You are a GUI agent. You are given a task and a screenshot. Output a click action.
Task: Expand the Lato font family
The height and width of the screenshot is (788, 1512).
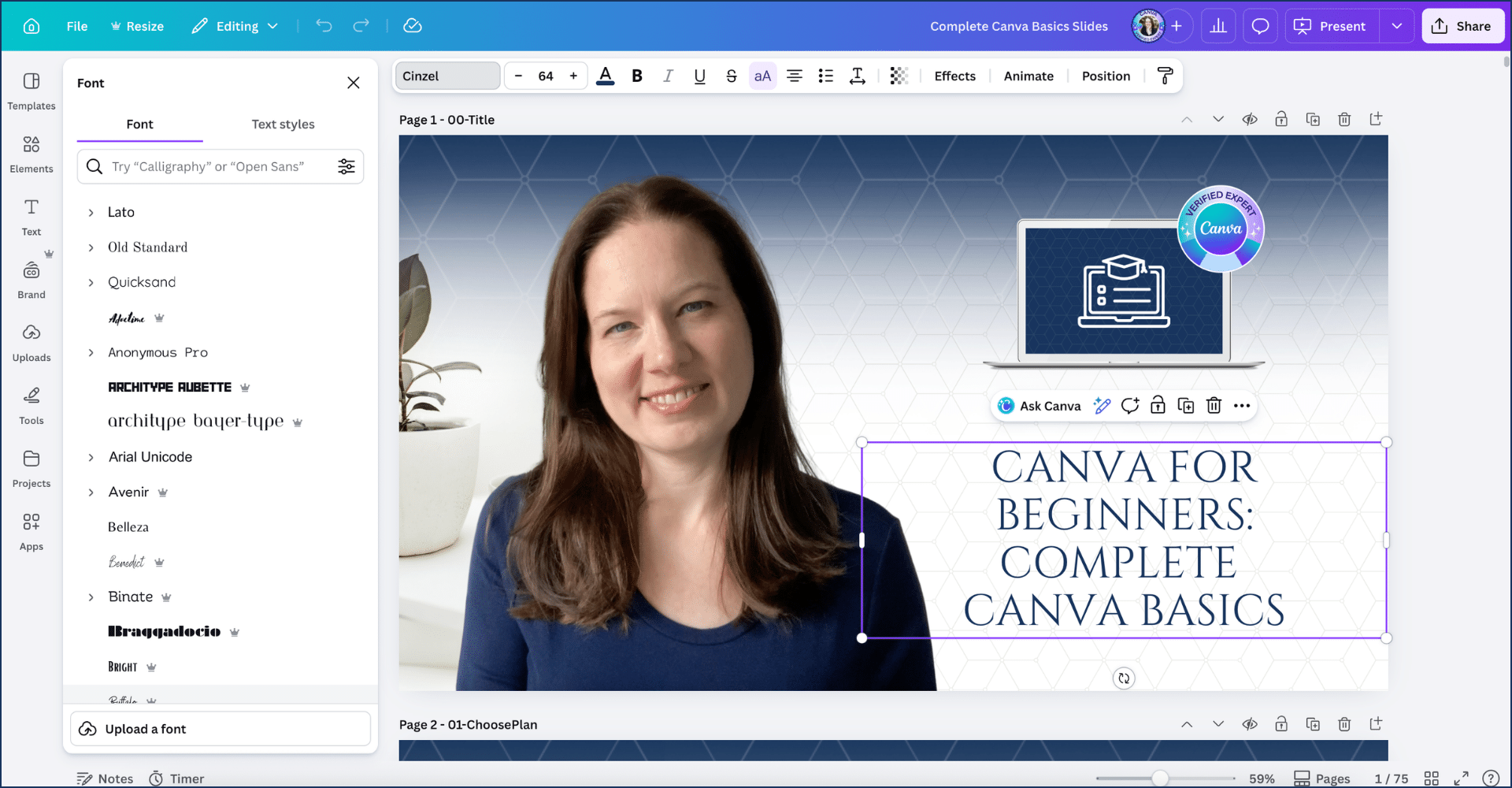point(91,213)
